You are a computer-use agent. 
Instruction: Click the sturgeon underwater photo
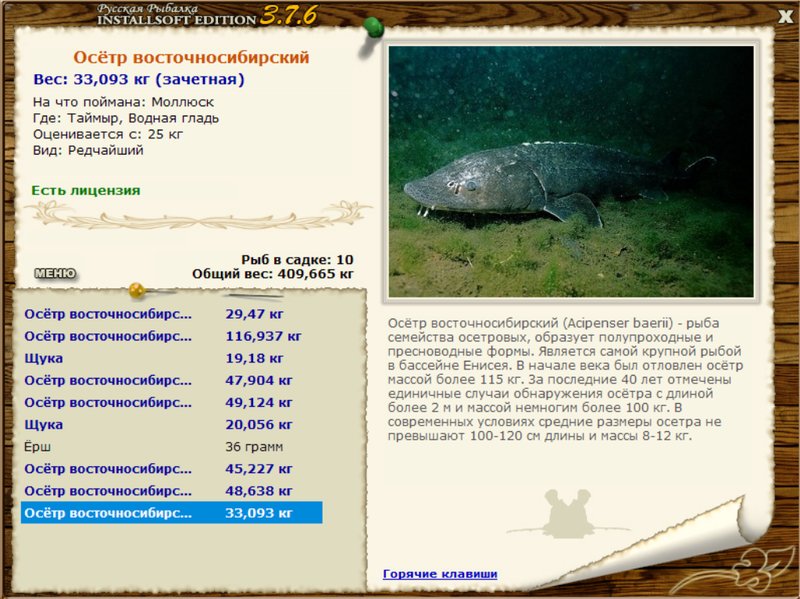pyautogui.click(x=571, y=171)
